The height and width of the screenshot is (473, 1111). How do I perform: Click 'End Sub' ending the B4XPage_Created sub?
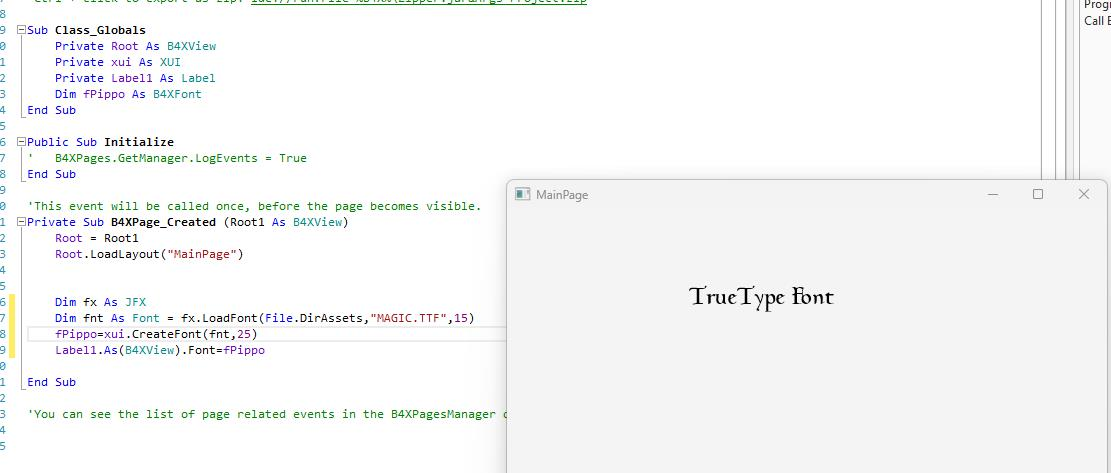tap(51, 382)
